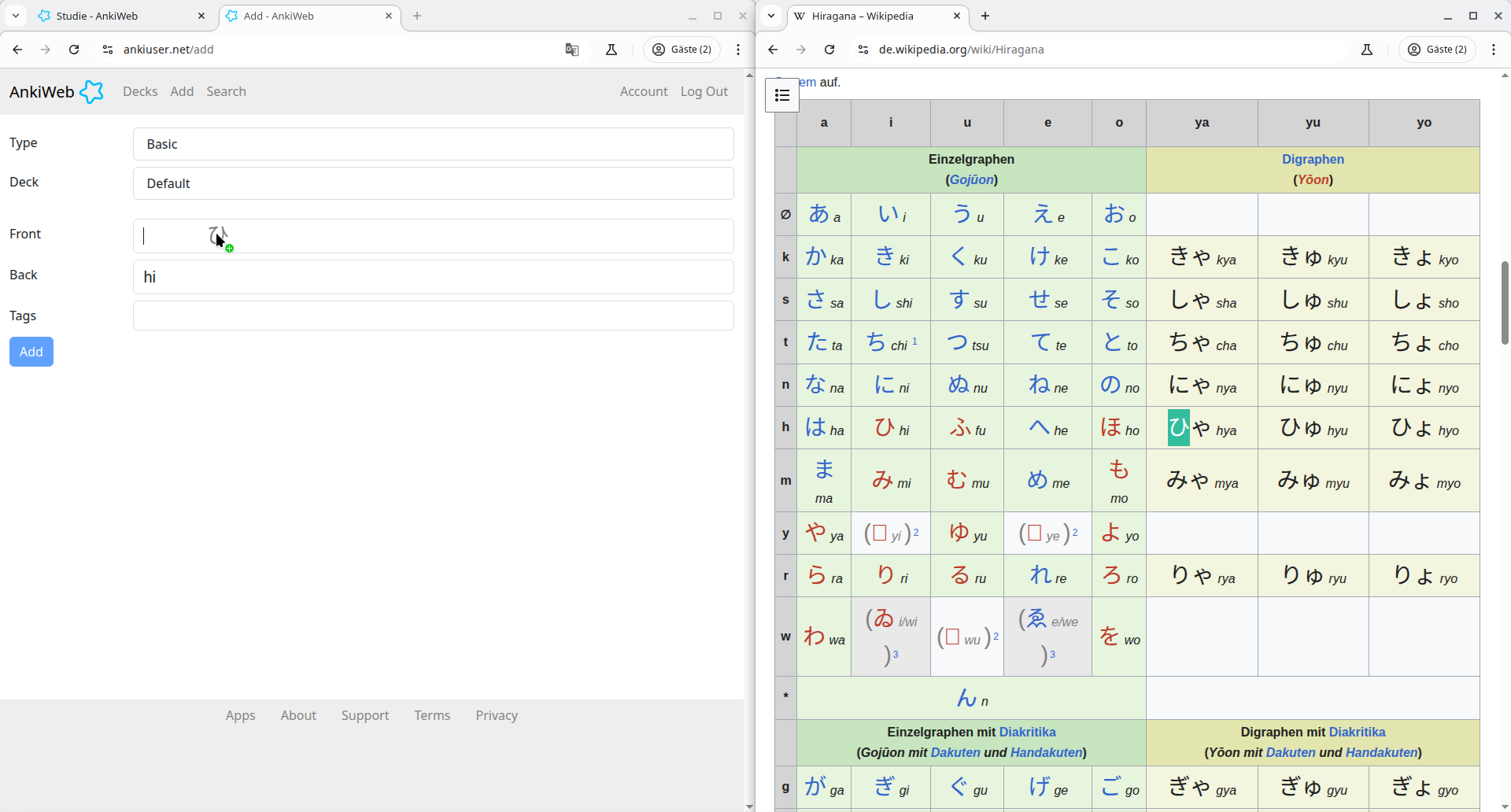Focus the Back field containing hi

coord(434,277)
